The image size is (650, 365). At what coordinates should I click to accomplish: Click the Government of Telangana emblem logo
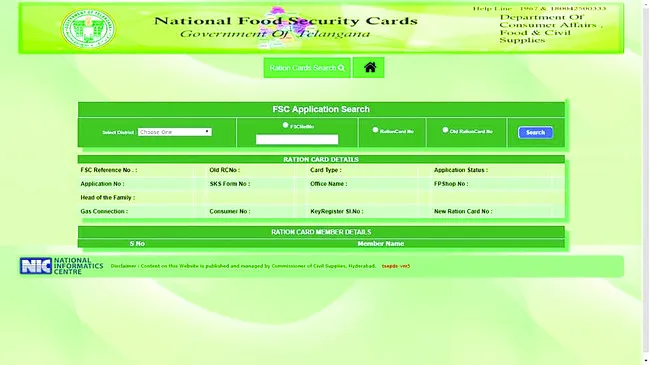tap(88, 29)
